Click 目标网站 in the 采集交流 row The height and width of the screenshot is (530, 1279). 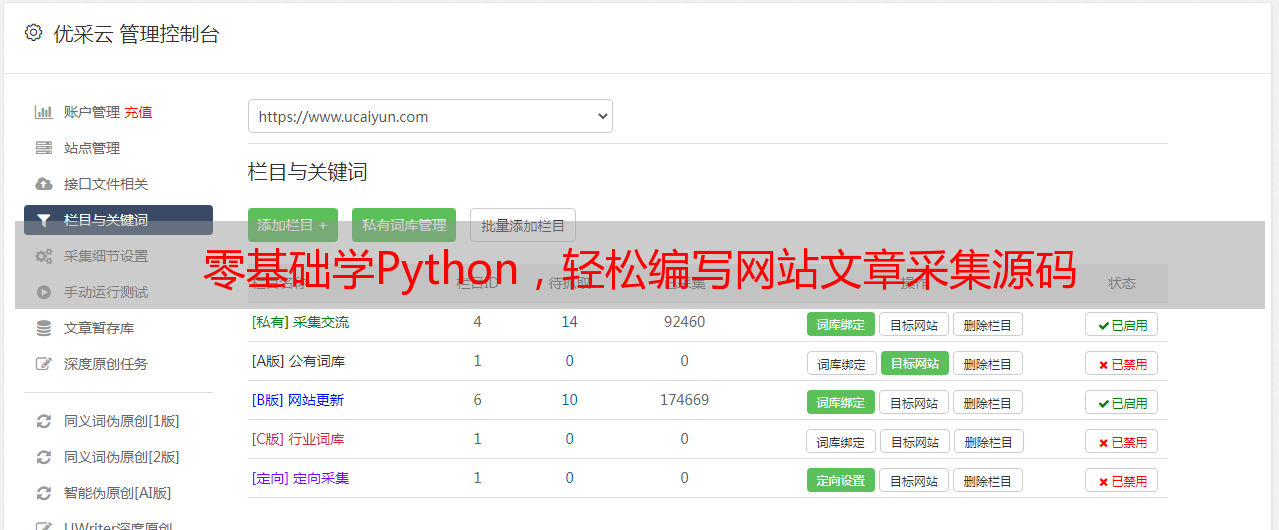914,324
